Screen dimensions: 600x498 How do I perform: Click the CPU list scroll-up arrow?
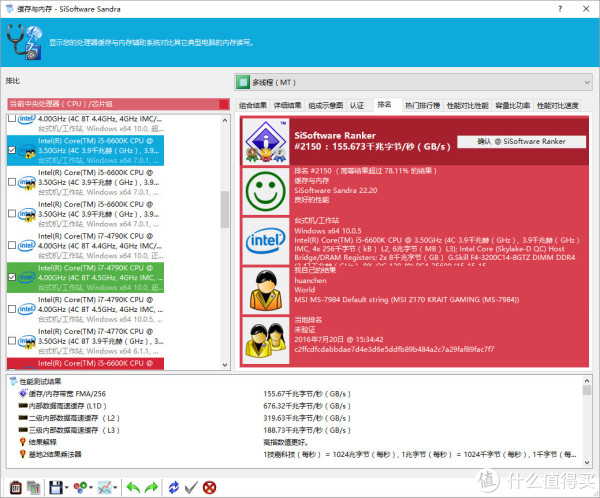[x=225, y=120]
